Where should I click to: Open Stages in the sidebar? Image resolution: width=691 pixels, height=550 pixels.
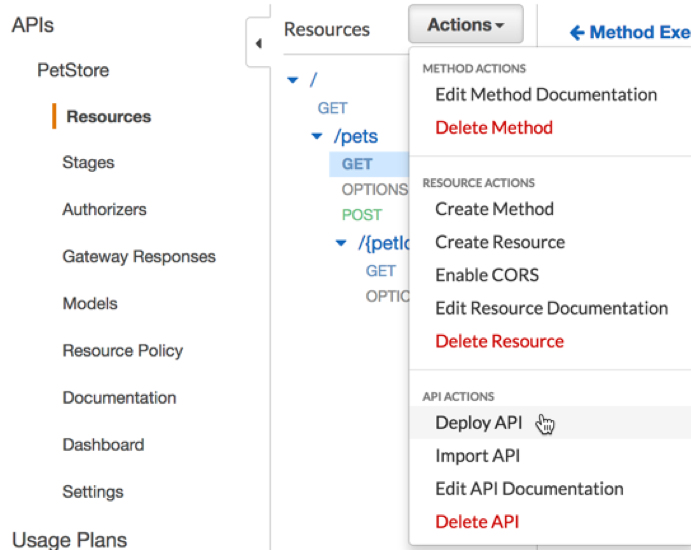coord(88,163)
